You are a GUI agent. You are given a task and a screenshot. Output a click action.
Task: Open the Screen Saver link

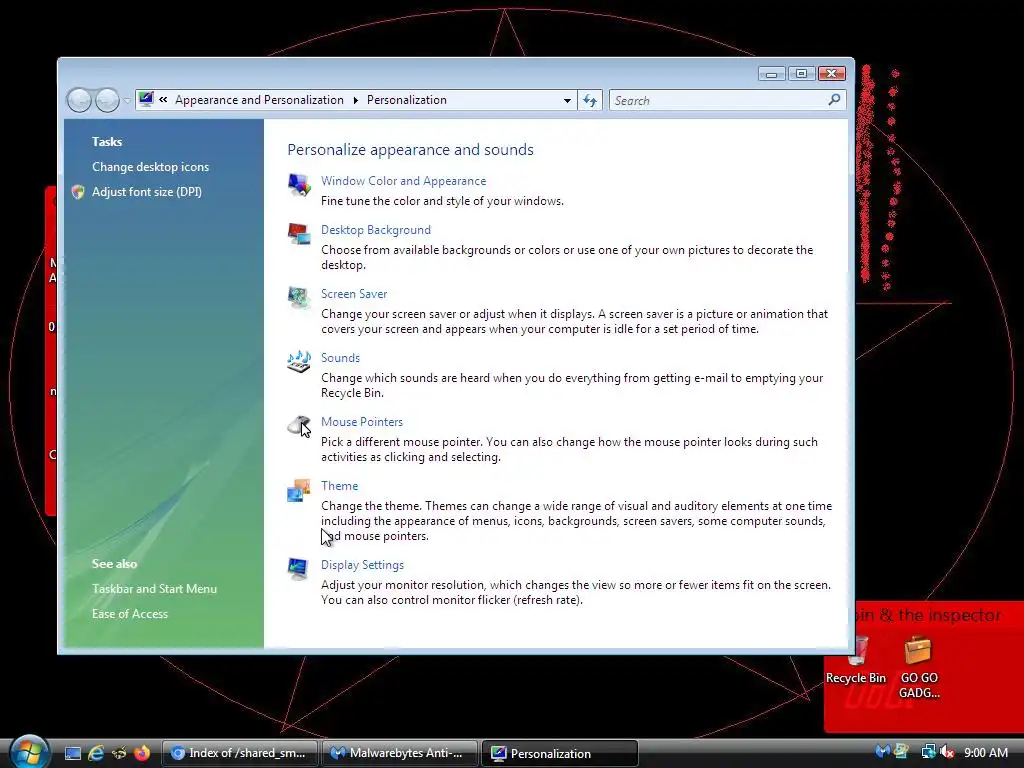(x=353, y=294)
